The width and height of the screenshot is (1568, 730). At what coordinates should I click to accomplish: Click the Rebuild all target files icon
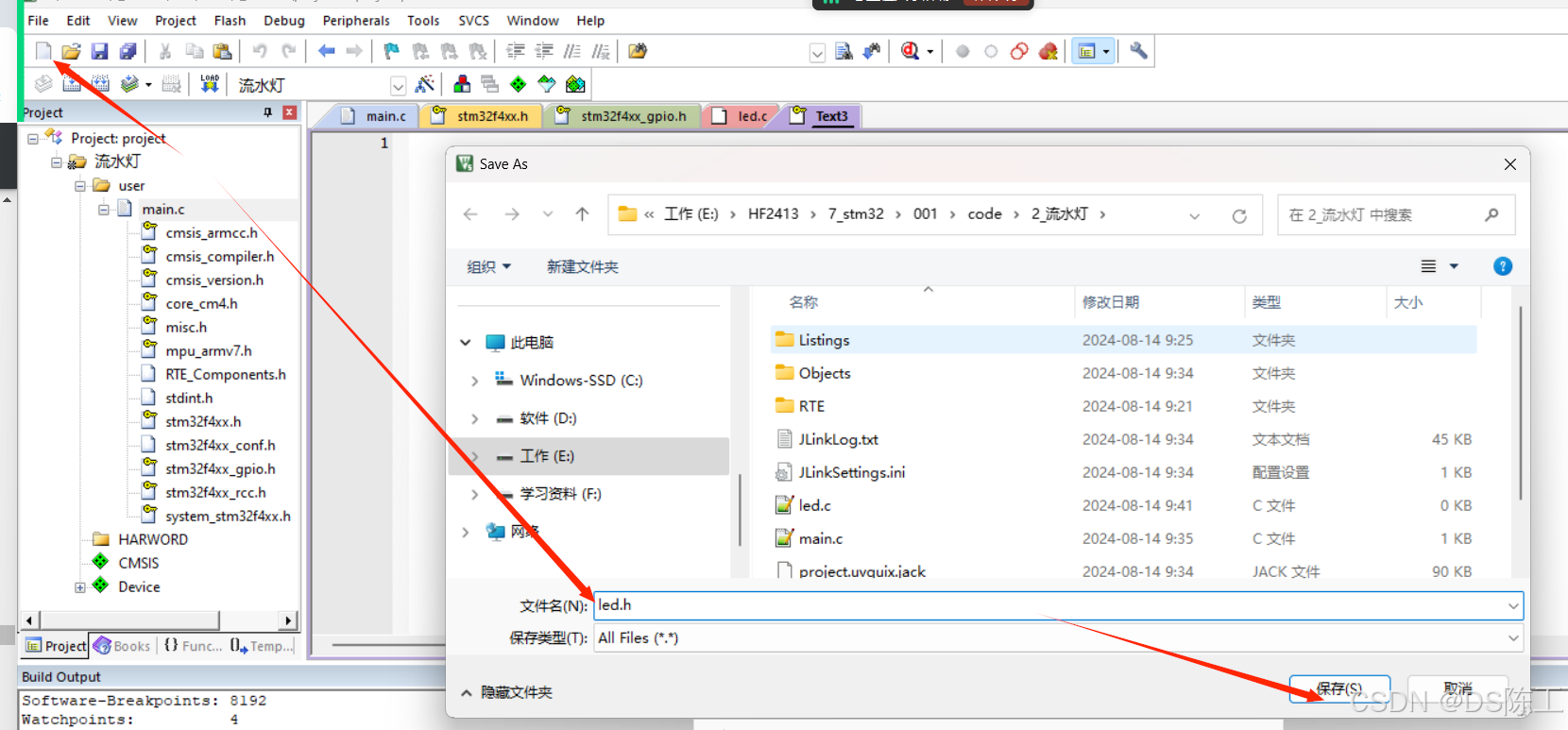[x=100, y=84]
